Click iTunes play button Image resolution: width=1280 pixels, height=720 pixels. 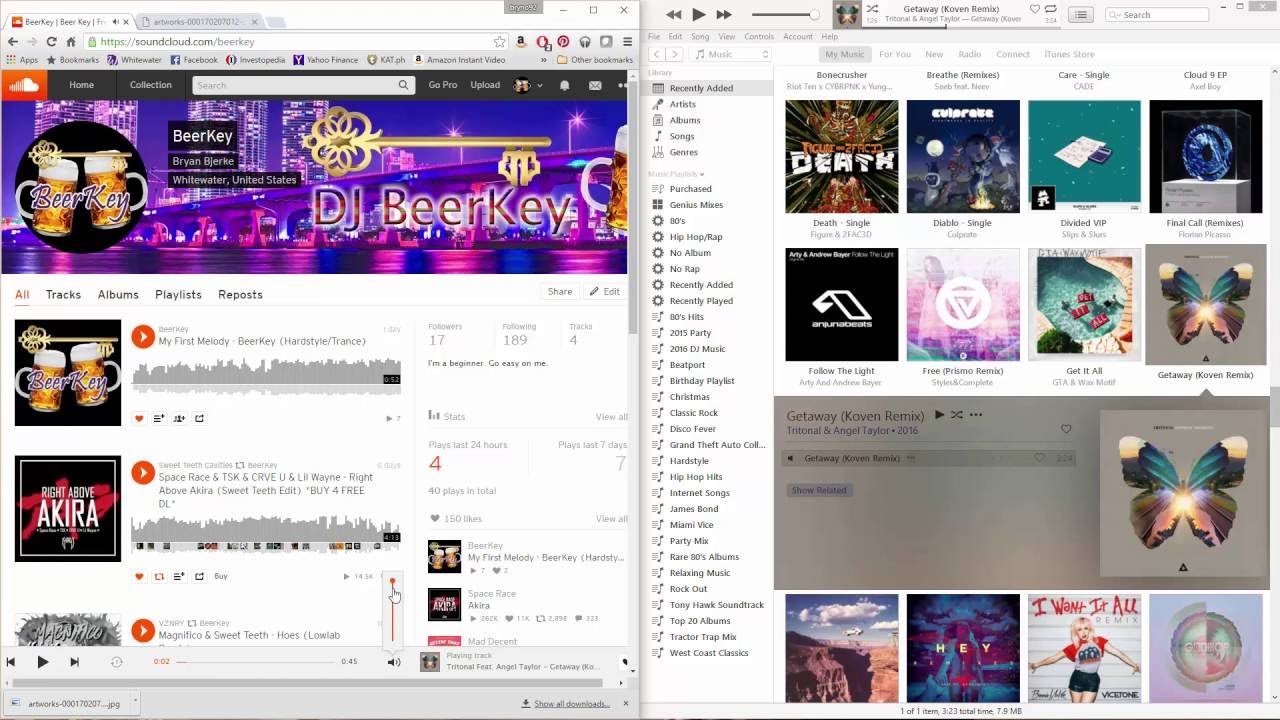[x=698, y=14]
